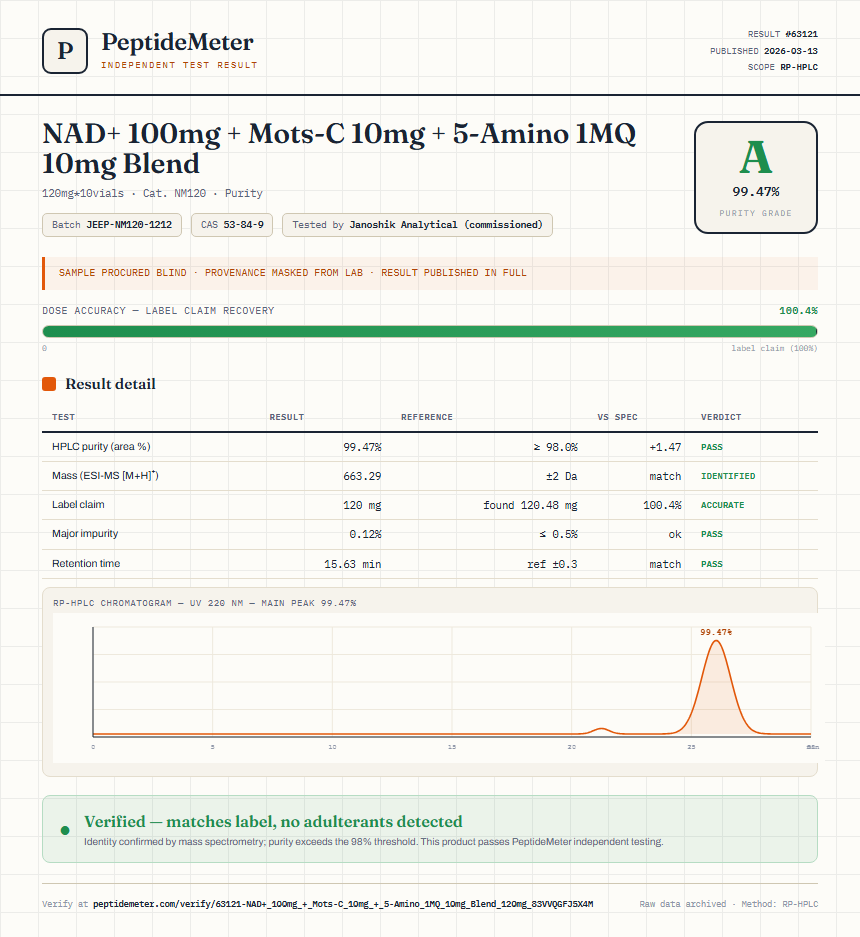This screenshot has height=937, width=860.
Task: Click the VERDICT column header
Action: pos(721,417)
